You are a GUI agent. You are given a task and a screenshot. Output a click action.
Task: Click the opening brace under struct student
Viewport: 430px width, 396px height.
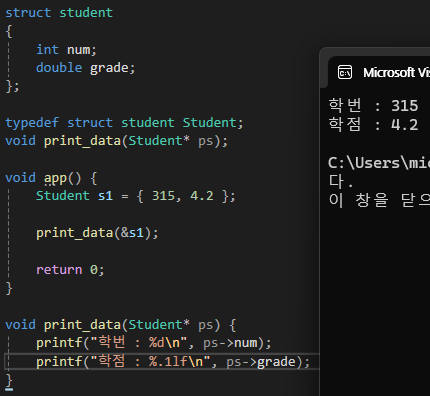9,32
